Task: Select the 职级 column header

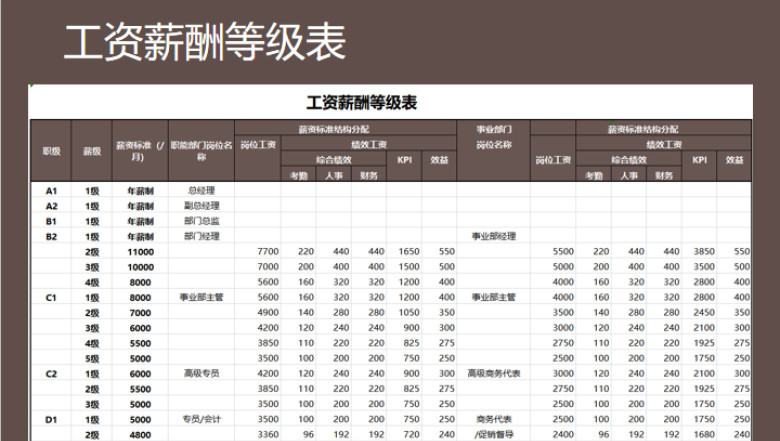Action: 51,151
